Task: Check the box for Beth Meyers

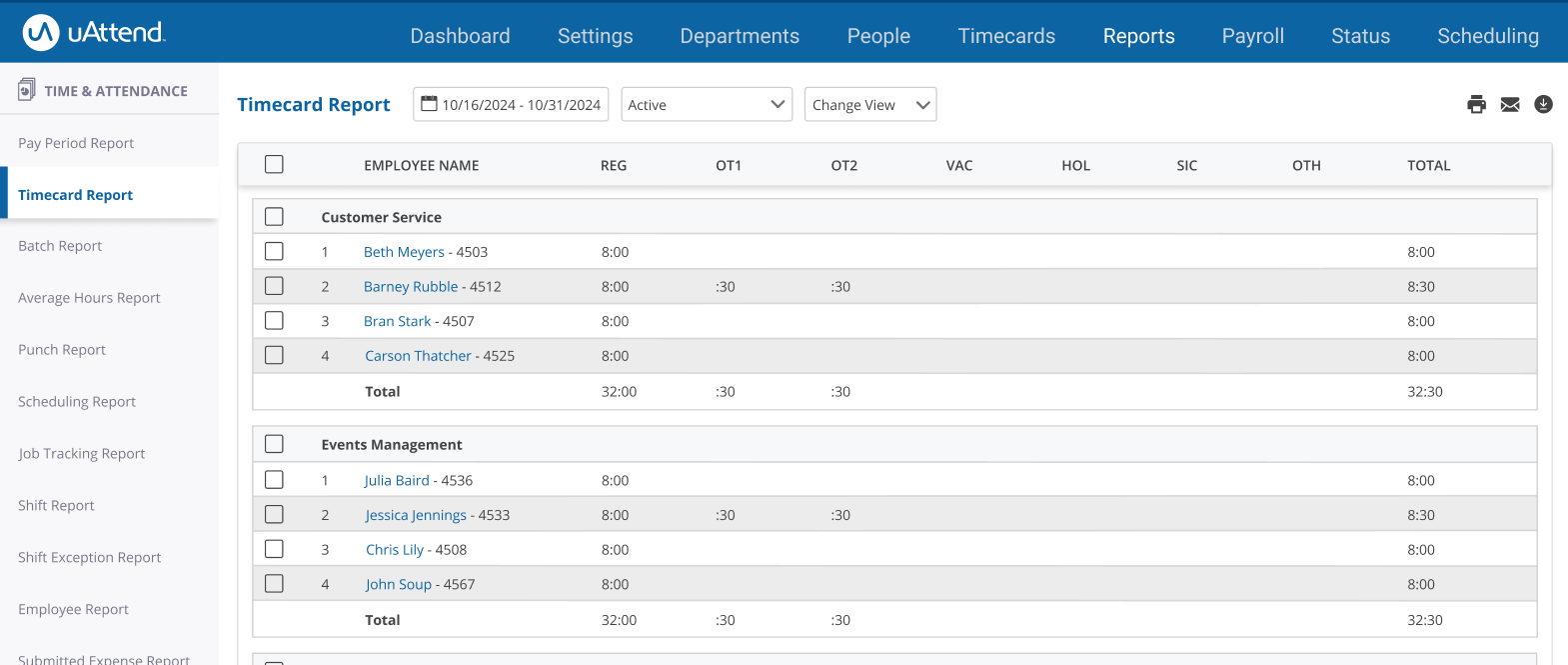Action: 274,251
